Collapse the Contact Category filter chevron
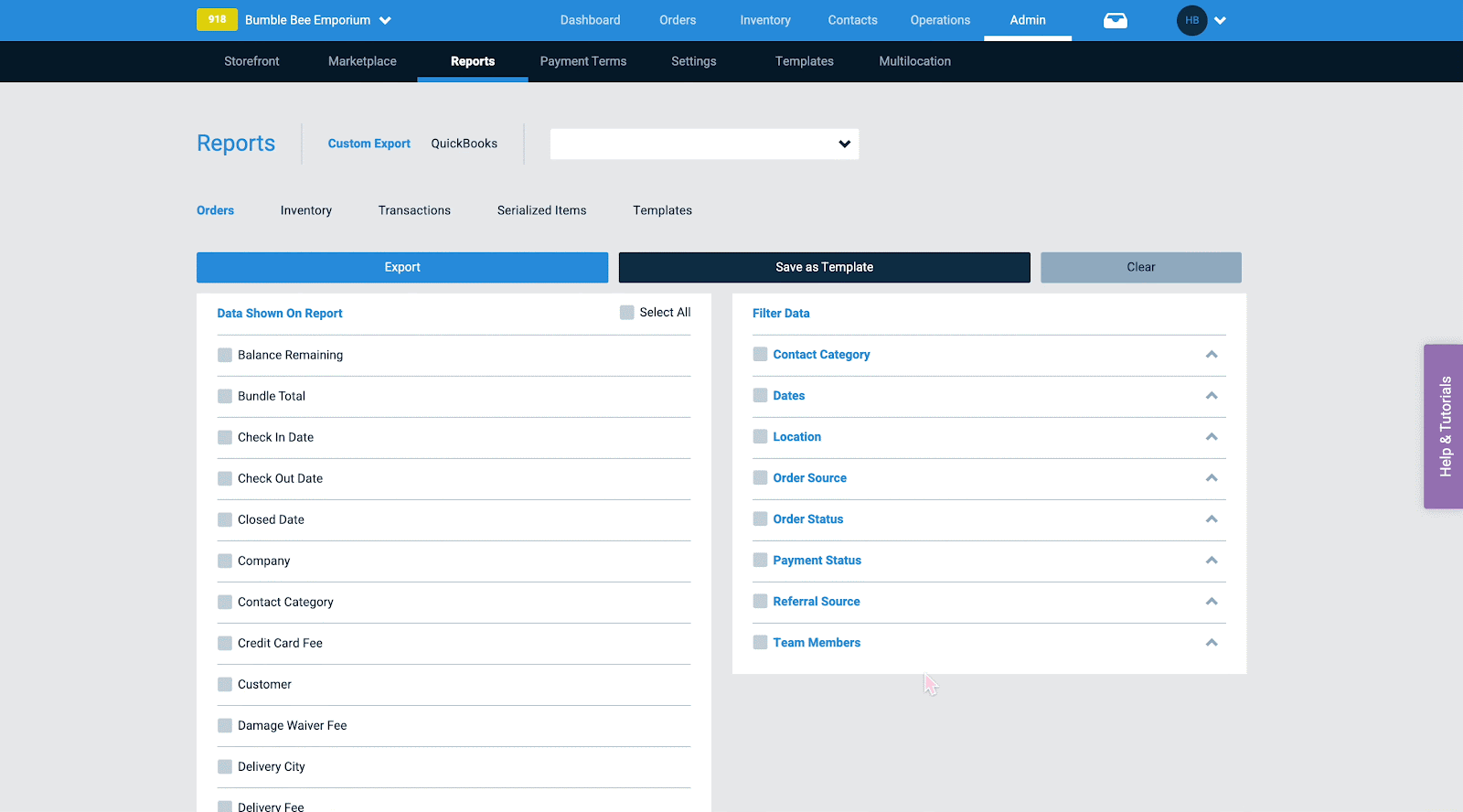 coord(1211,355)
